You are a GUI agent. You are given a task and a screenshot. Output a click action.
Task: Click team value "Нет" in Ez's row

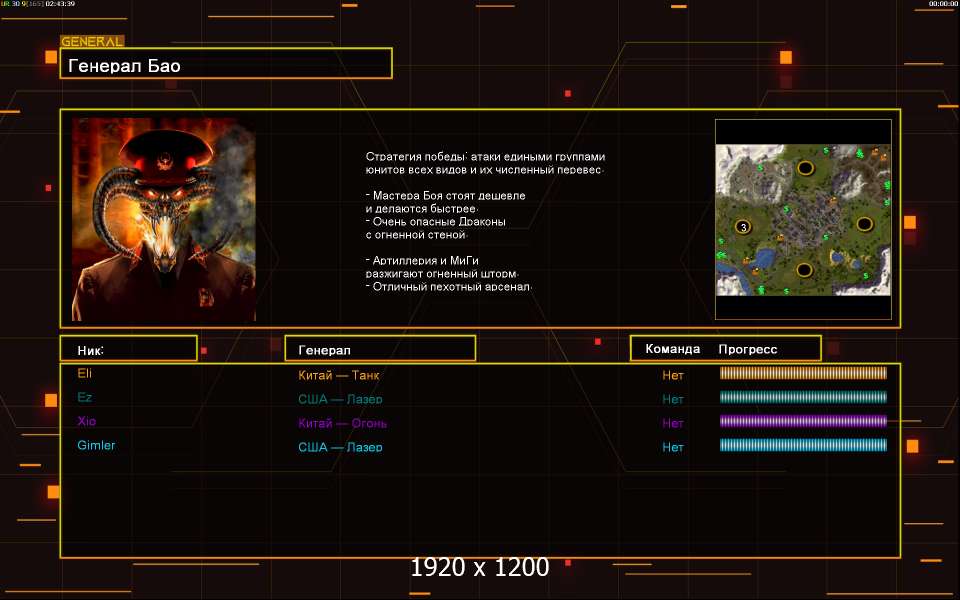pyautogui.click(x=672, y=399)
